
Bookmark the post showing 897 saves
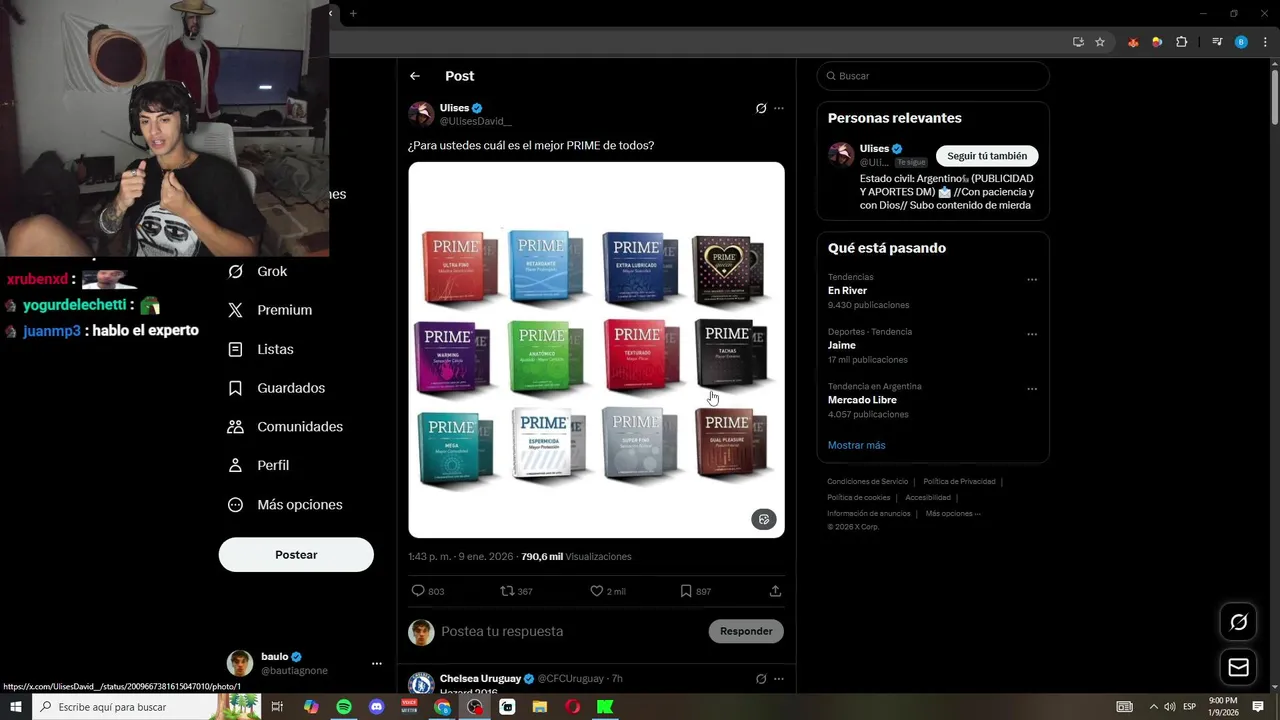(x=695, y=591)
